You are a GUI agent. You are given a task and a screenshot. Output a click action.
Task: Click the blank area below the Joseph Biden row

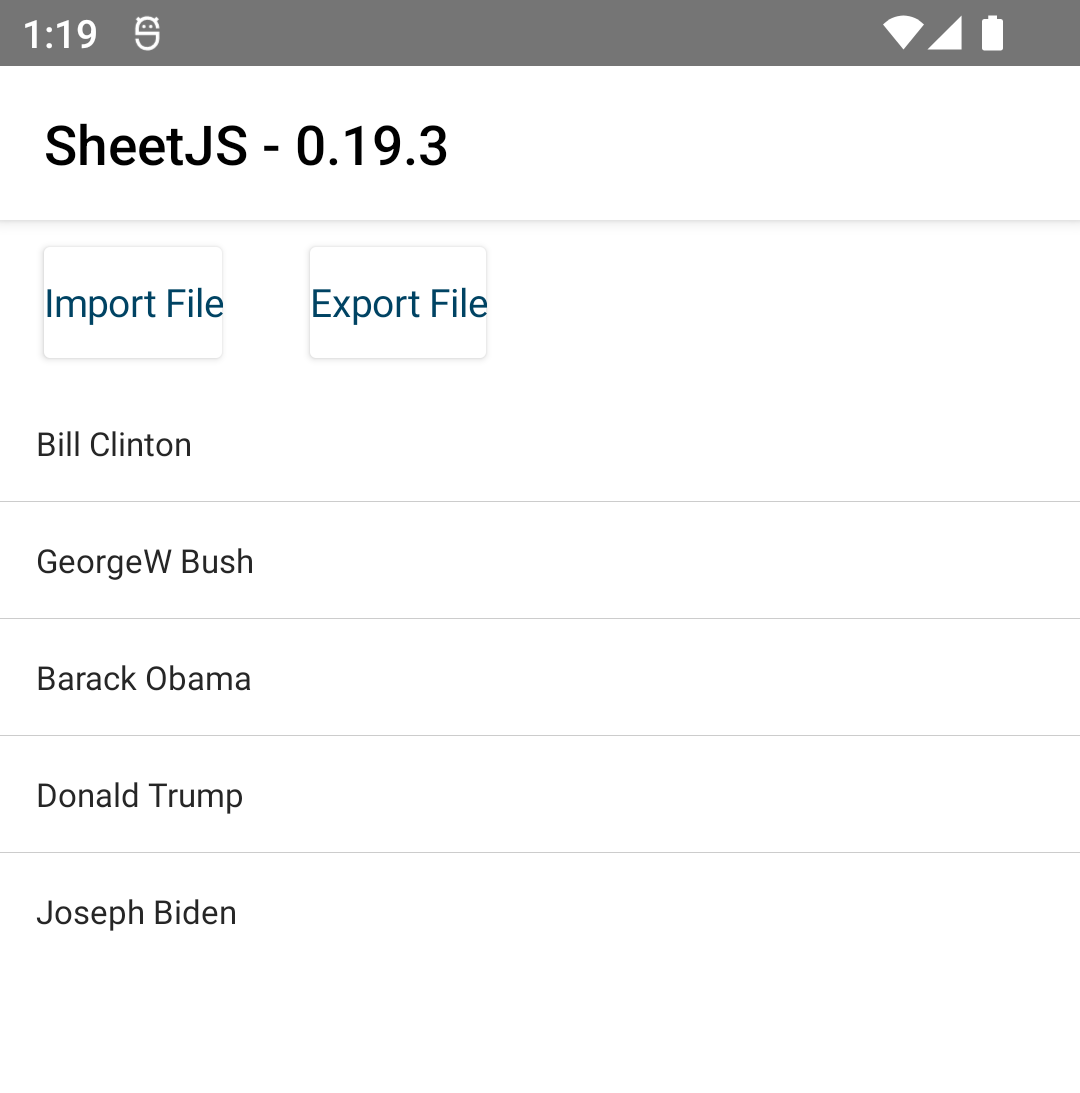click(540, 1030)
